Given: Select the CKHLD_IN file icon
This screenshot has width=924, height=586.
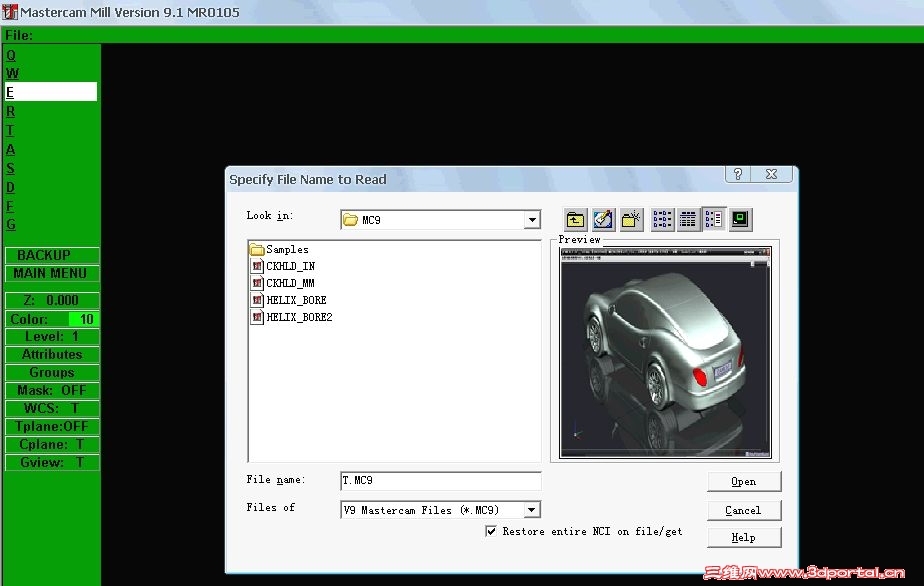Looking at the screenshot, I should [257, 266].
